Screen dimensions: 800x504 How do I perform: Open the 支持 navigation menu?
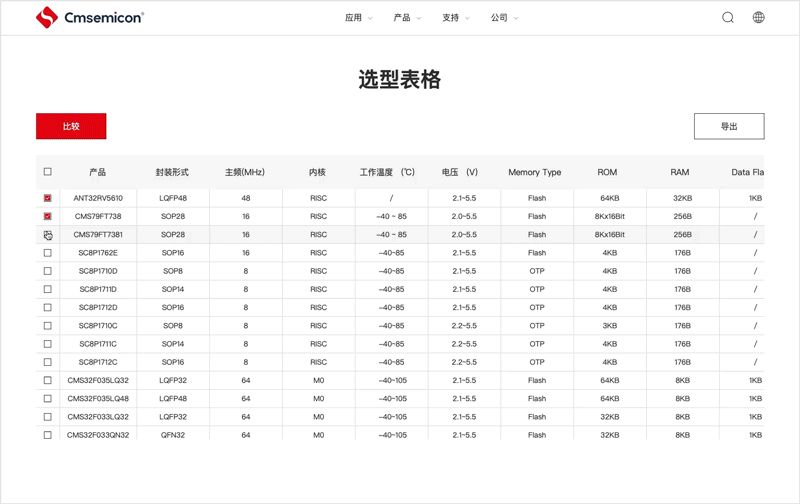click(450, 18)
